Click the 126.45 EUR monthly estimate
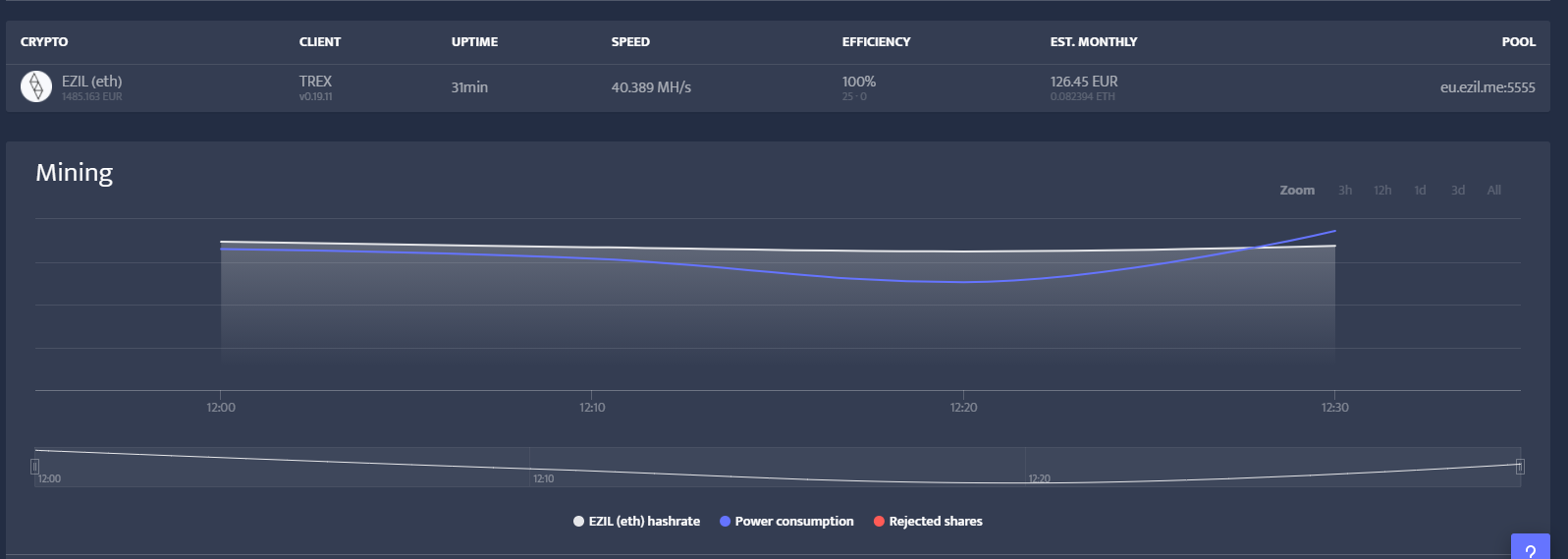 1084,82
